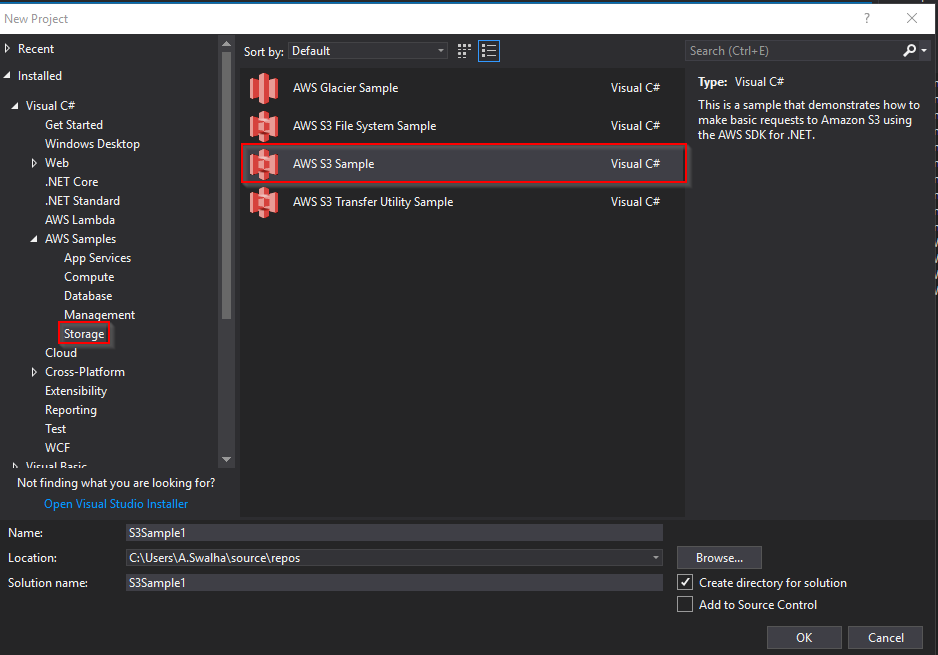Expand the Web node arrow

pyautogui.click(x=34, y=163)
